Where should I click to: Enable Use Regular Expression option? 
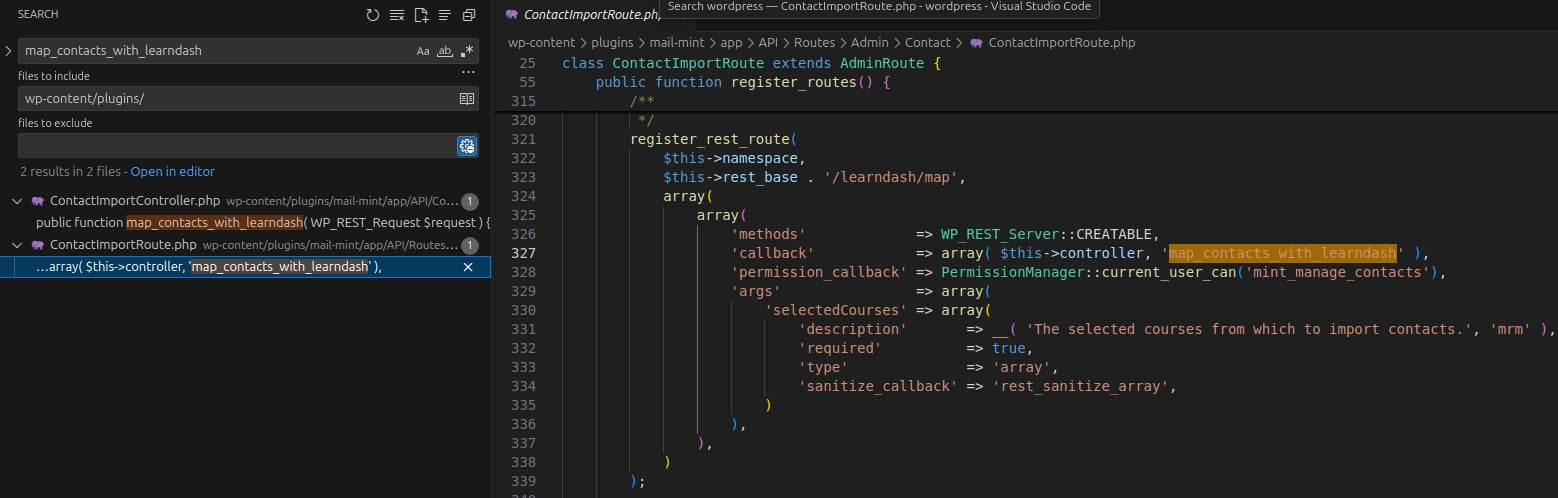point(467,51)
